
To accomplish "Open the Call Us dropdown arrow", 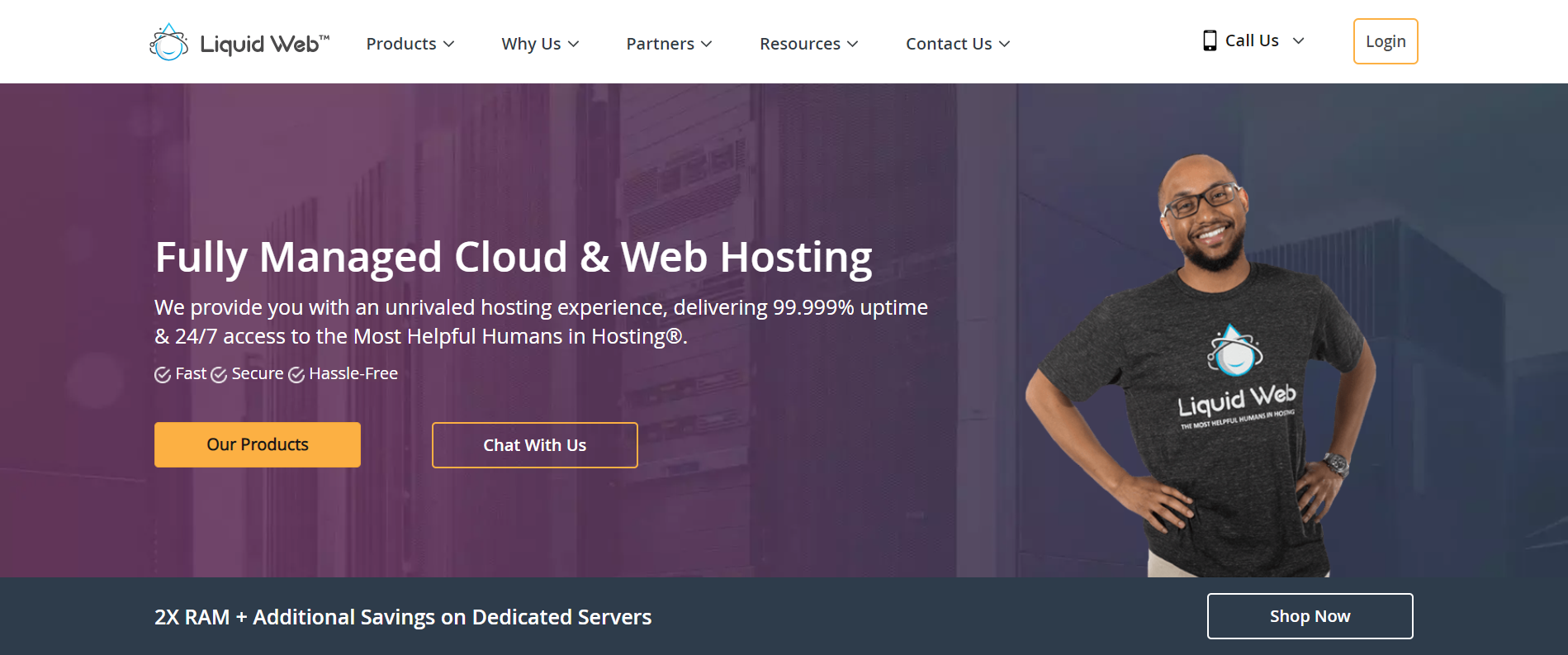I will 1299,40.
